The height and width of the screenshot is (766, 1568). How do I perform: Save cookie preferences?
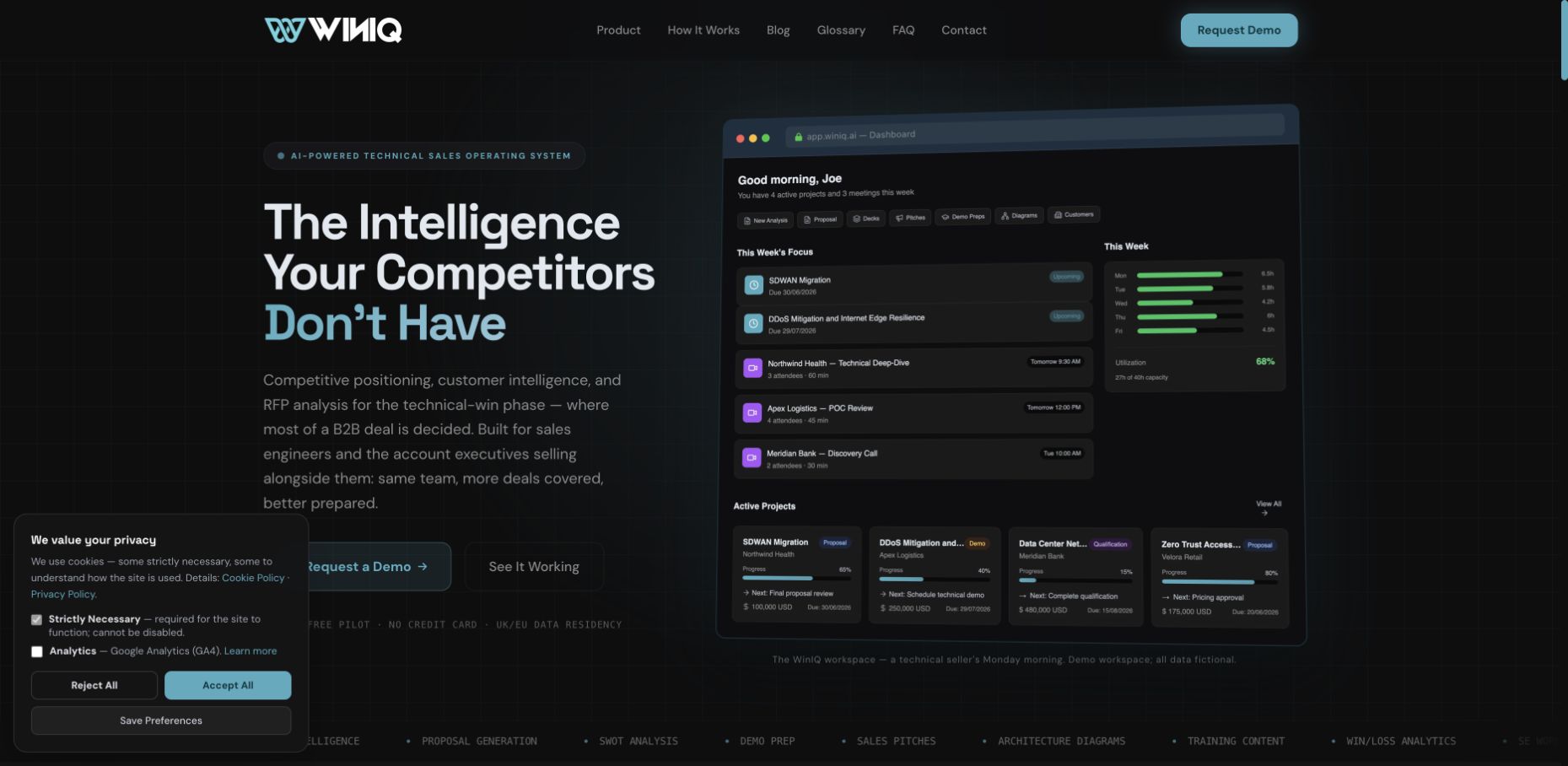coord(161,721)
